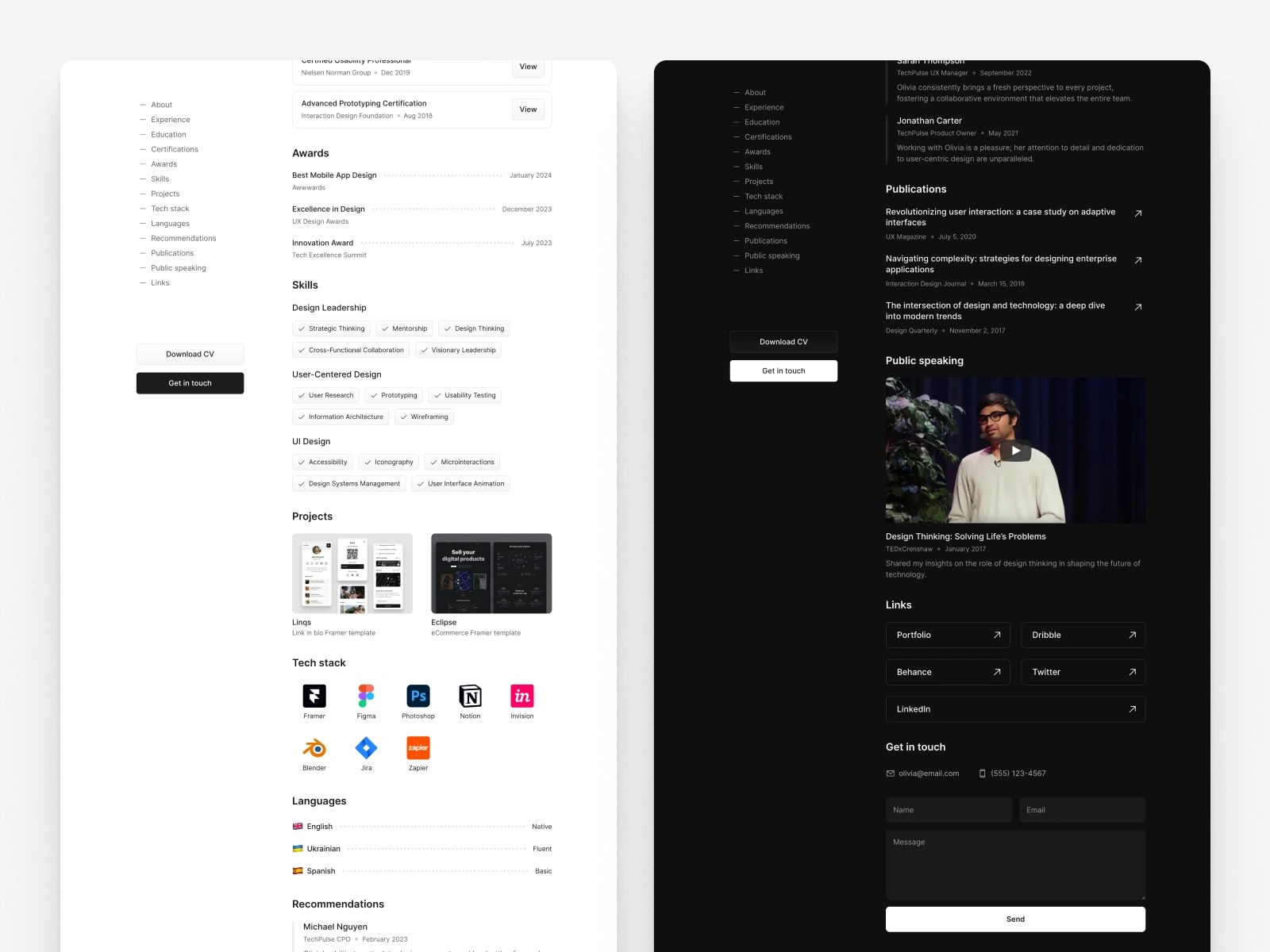The image size is (1270, 952).
Task: Click the Framer icon in Tech stack
Action: tap(314, 696)
